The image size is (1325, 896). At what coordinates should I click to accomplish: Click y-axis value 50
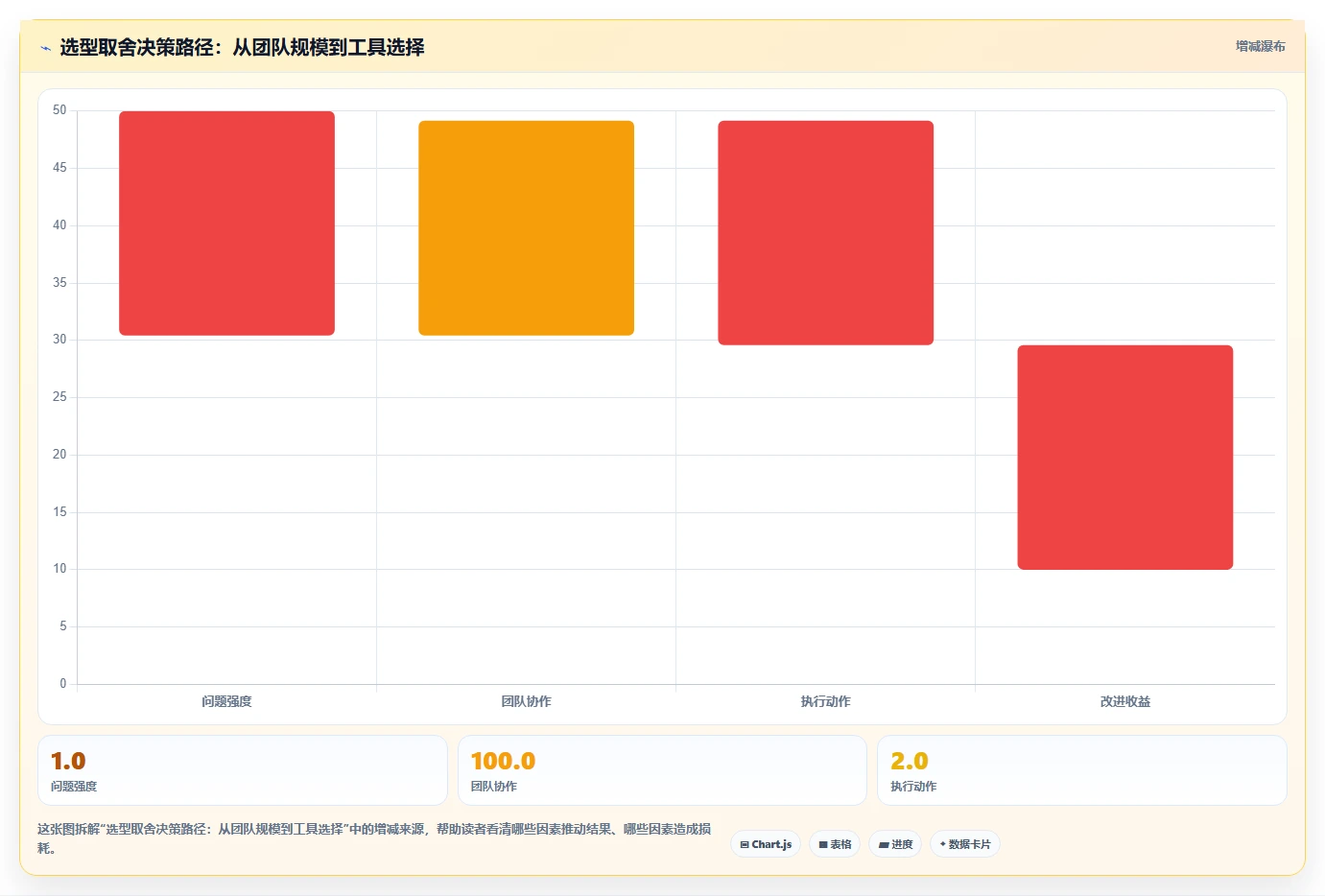pos(59,110)
